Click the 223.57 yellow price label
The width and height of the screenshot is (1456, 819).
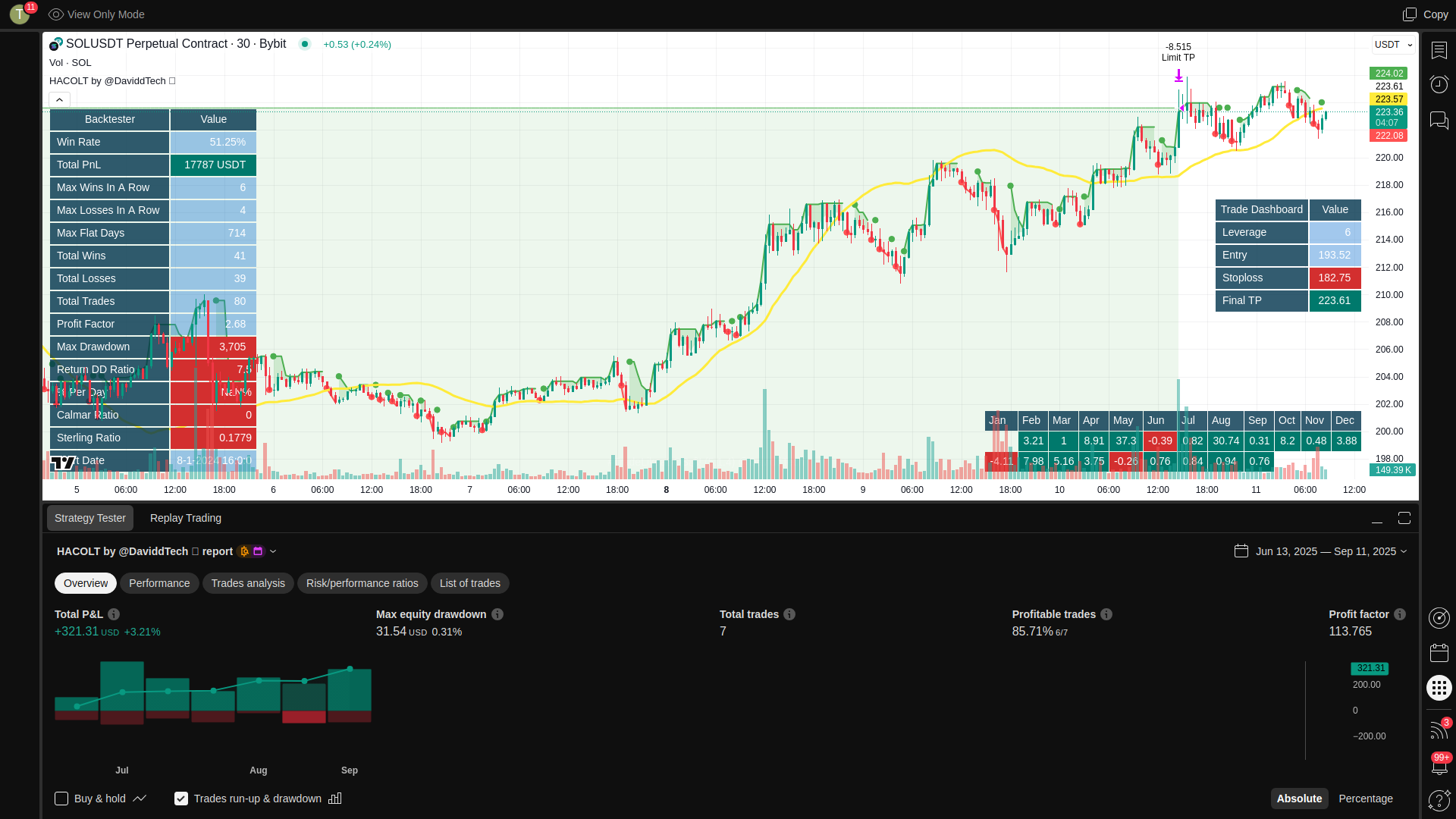coord(1389,99)
